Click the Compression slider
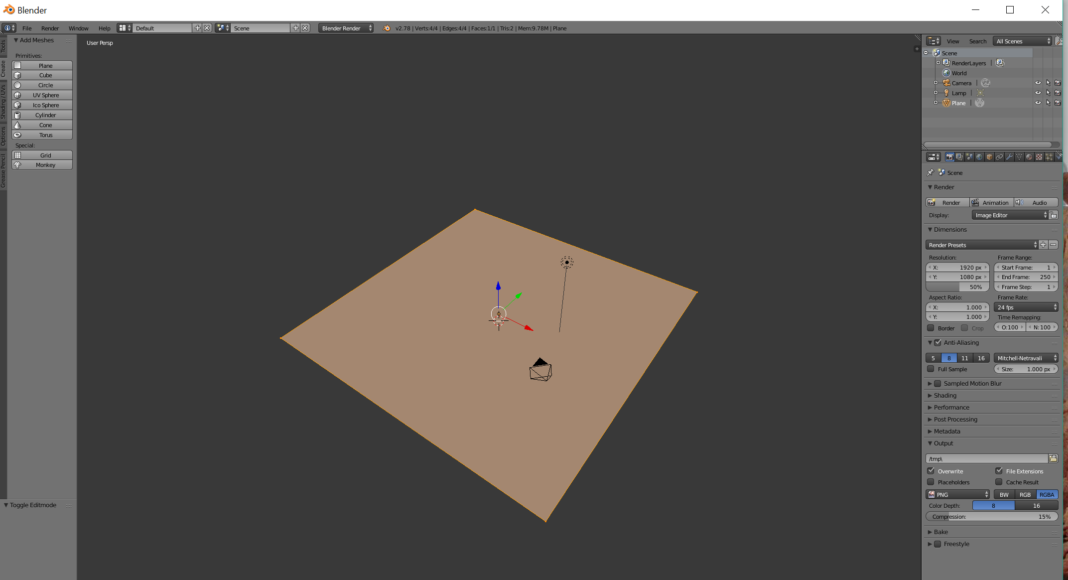 pyautogui.click(x=991, y=517)
